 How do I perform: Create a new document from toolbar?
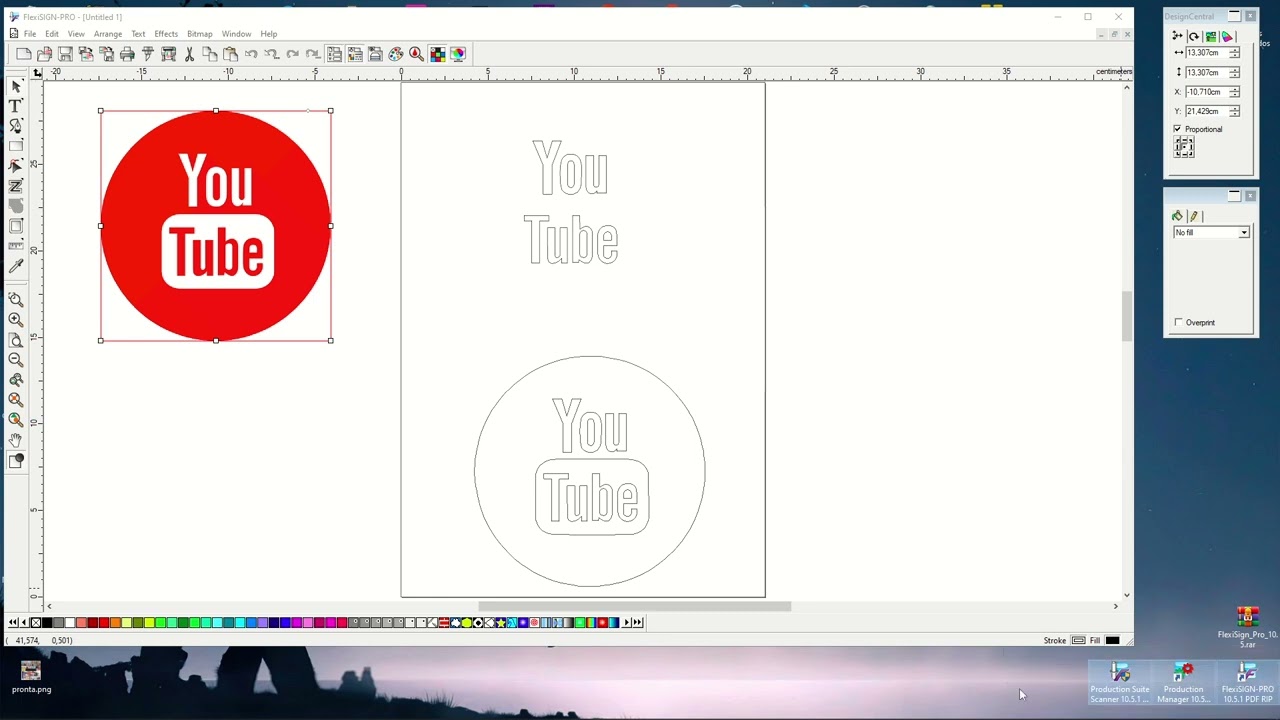click(x=24, y=54)
